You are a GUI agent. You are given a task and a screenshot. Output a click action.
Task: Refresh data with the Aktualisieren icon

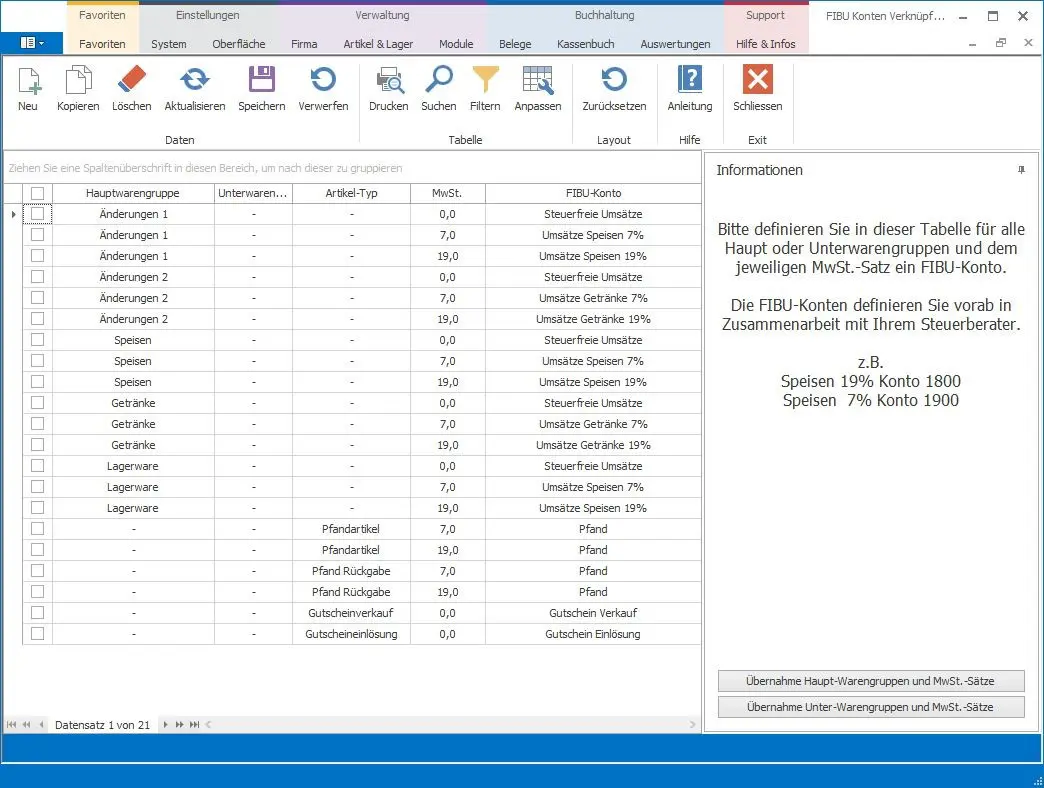pyautogui.click(x=194, y=81)
